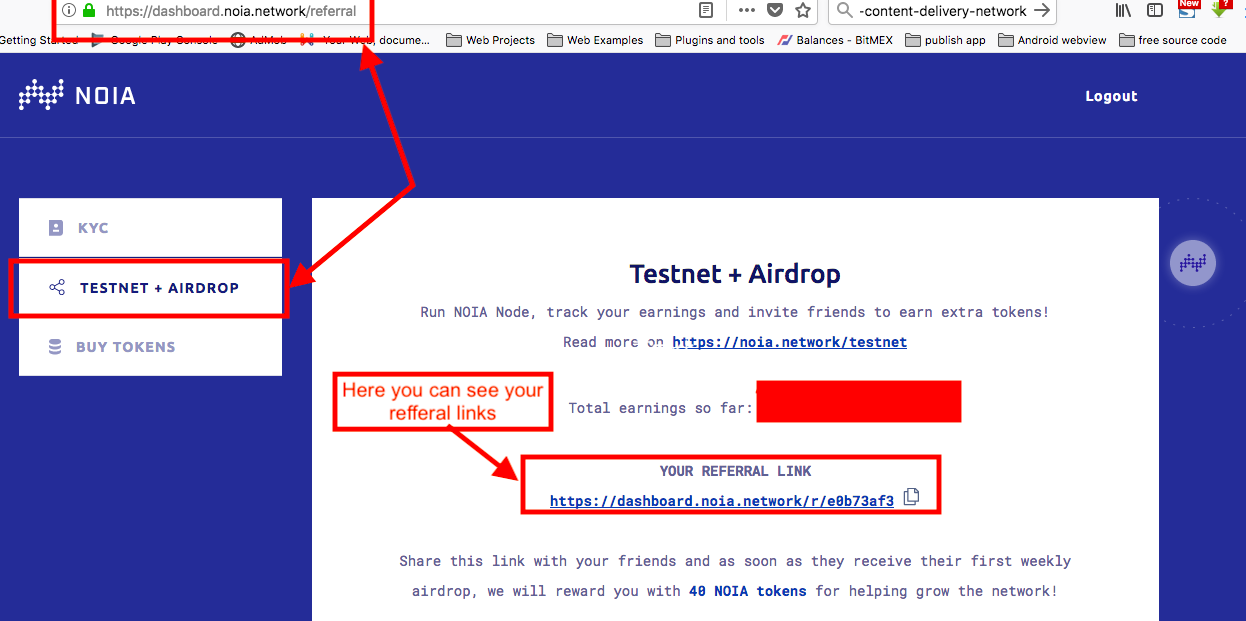Click the green padlock security icon

click(89, 10)
